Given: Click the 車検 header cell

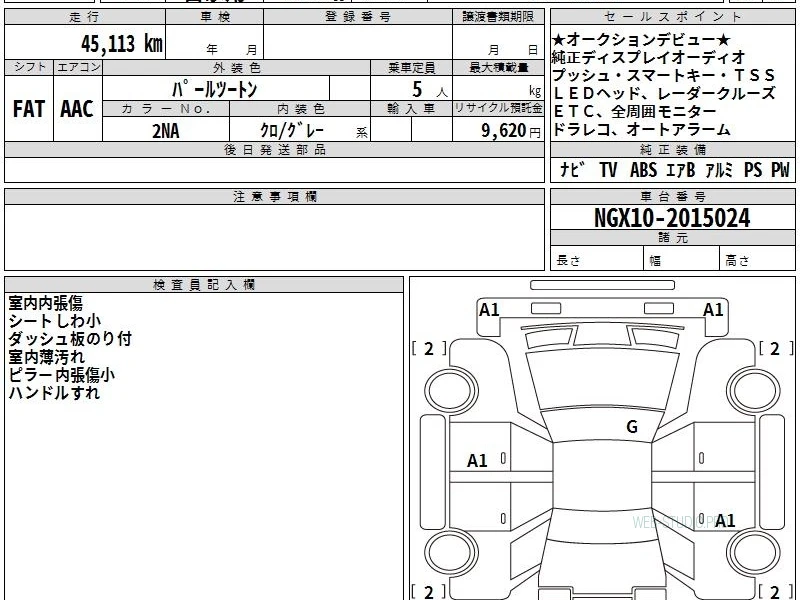Looking at the screenshot, I should (215, 17).
